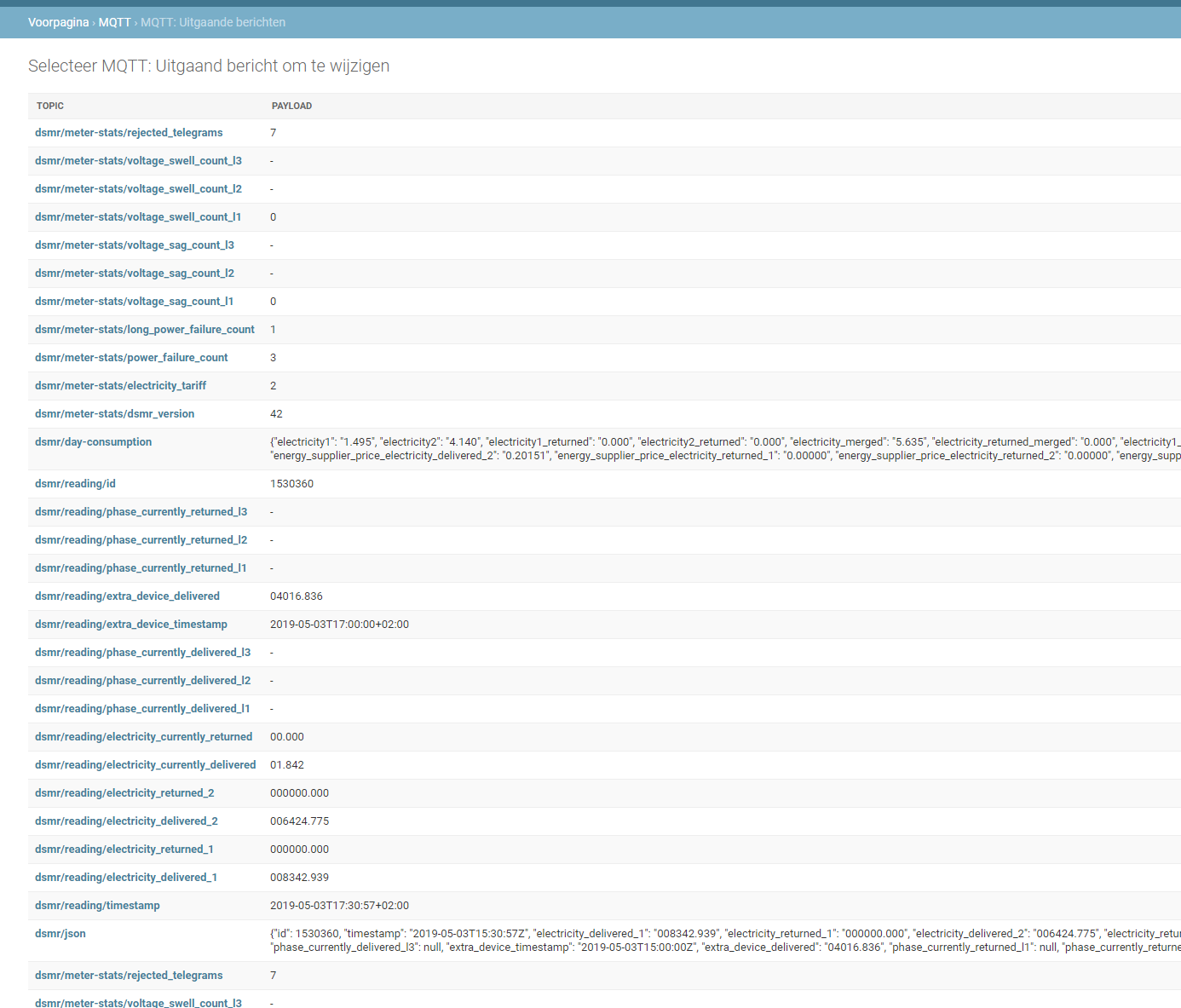Click the PAYLOAD column header

291,106
